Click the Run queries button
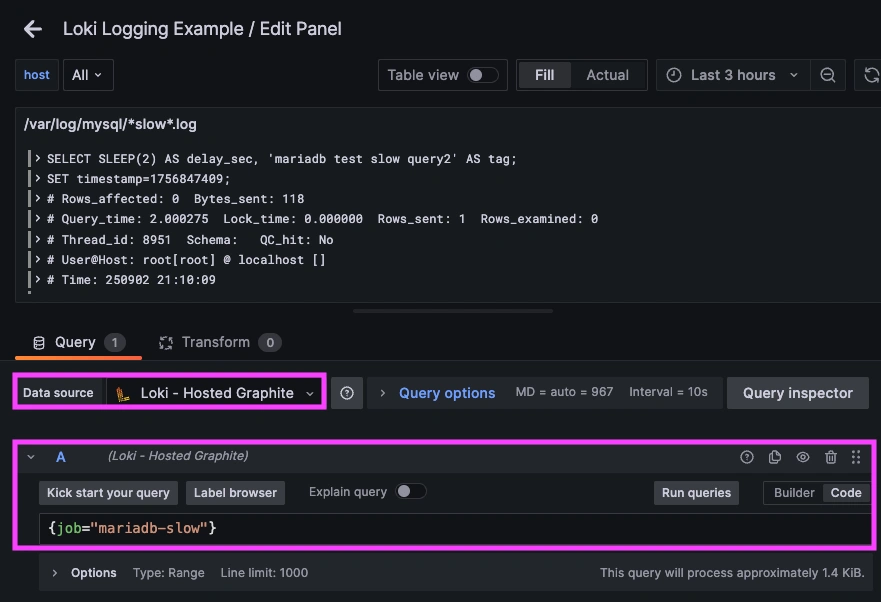The image size is (881, 602). pos(696,493)
